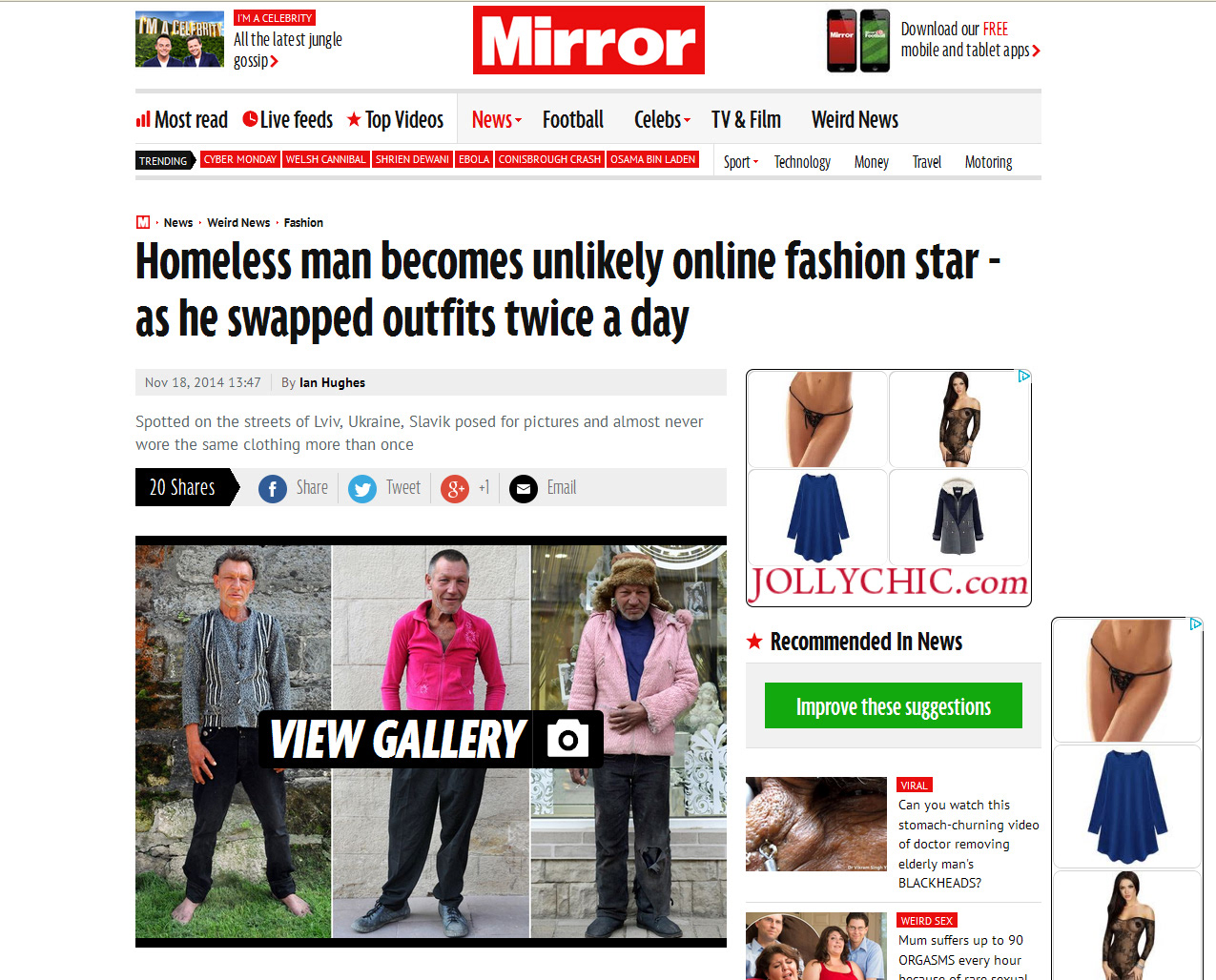The image size is (1216, 980).
Task: Open the blackheads video article thumbnail
Action: (816, 824)
